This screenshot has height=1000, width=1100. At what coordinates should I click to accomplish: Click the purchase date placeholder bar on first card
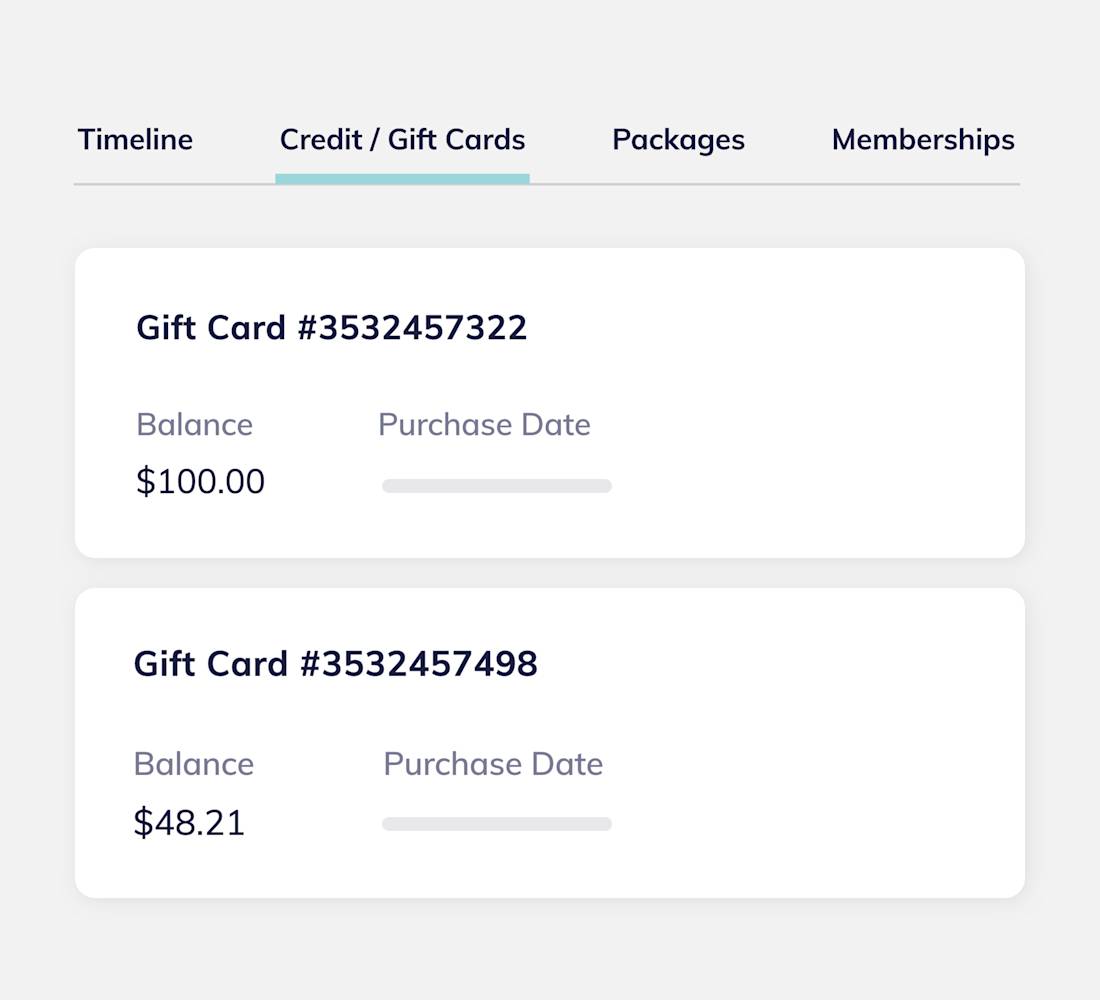click(496, 485)
